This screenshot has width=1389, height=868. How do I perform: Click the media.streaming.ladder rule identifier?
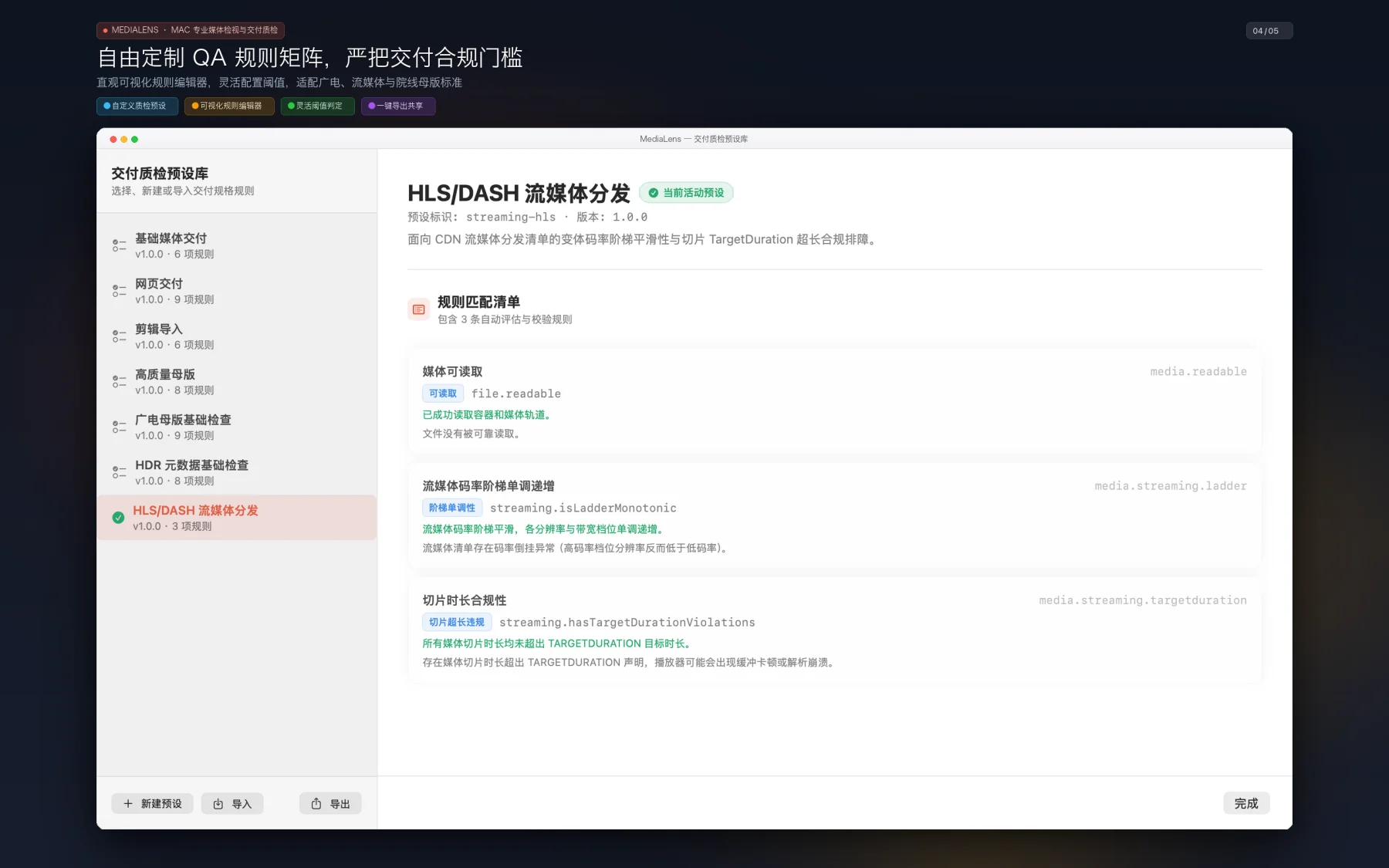[1171, 486]
